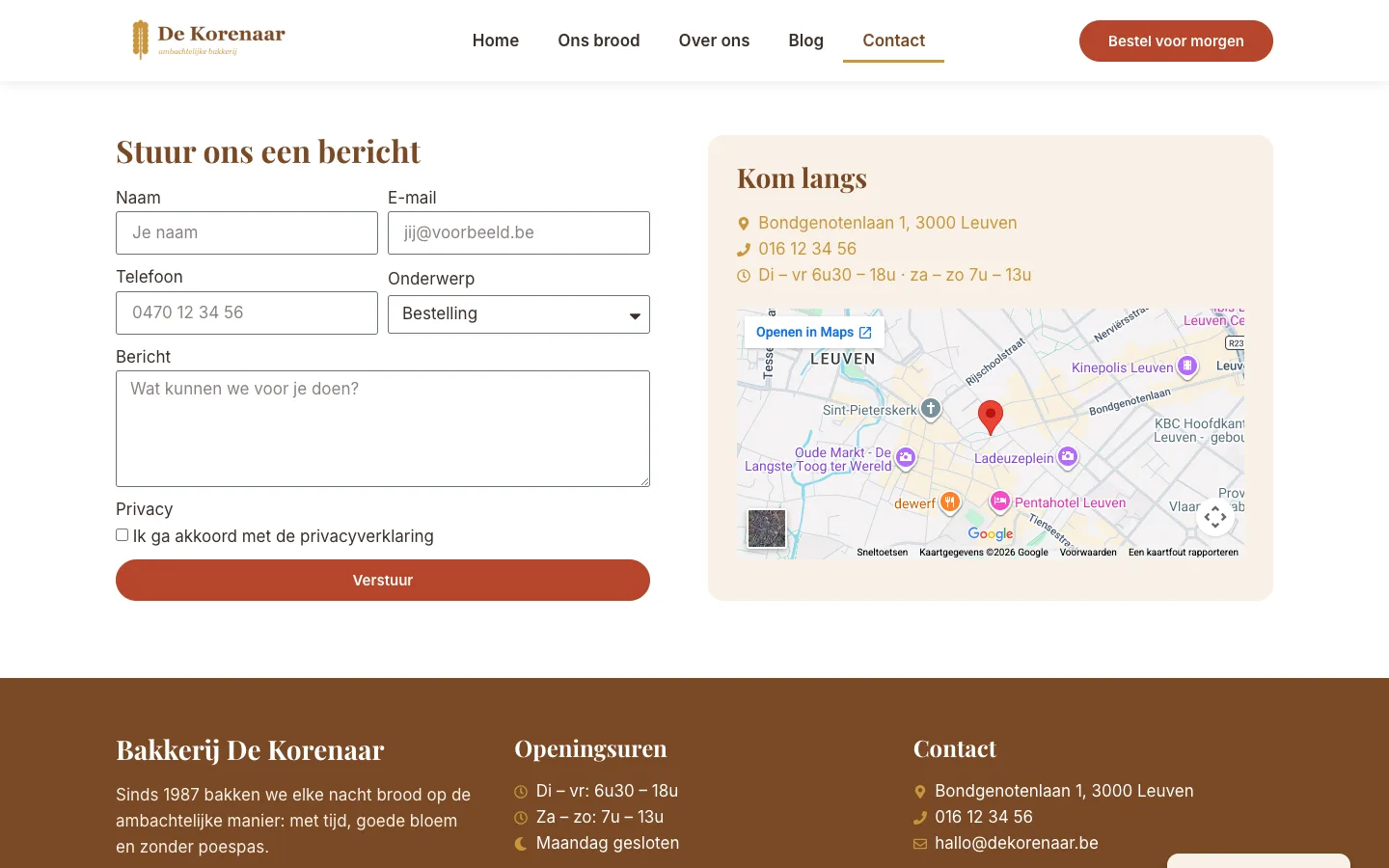Screen dimensions: 1389x868
Task: Click the Di – vr: 6u30 – 18u footer line
Action: pos(607,791)
